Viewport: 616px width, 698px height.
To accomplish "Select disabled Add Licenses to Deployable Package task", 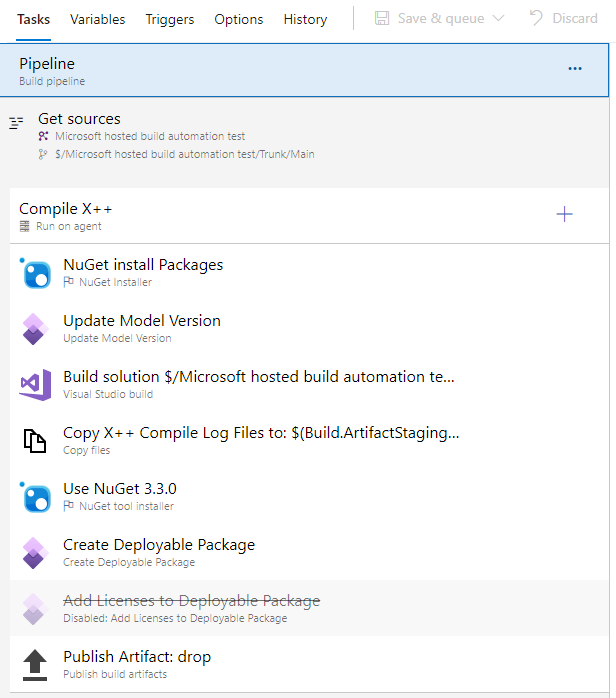I will coord(309,609).
